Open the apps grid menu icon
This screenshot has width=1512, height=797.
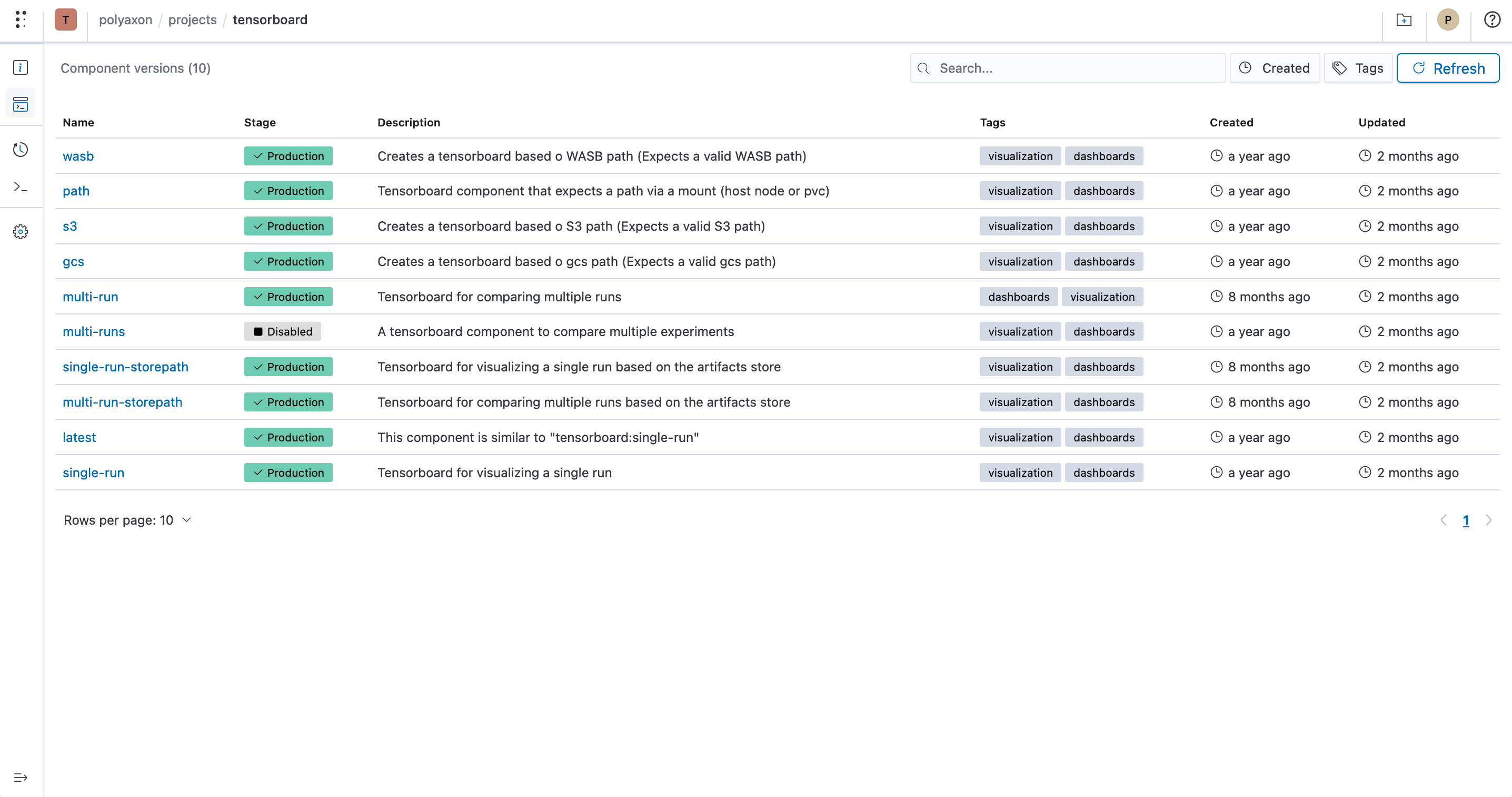pos(21,19)
